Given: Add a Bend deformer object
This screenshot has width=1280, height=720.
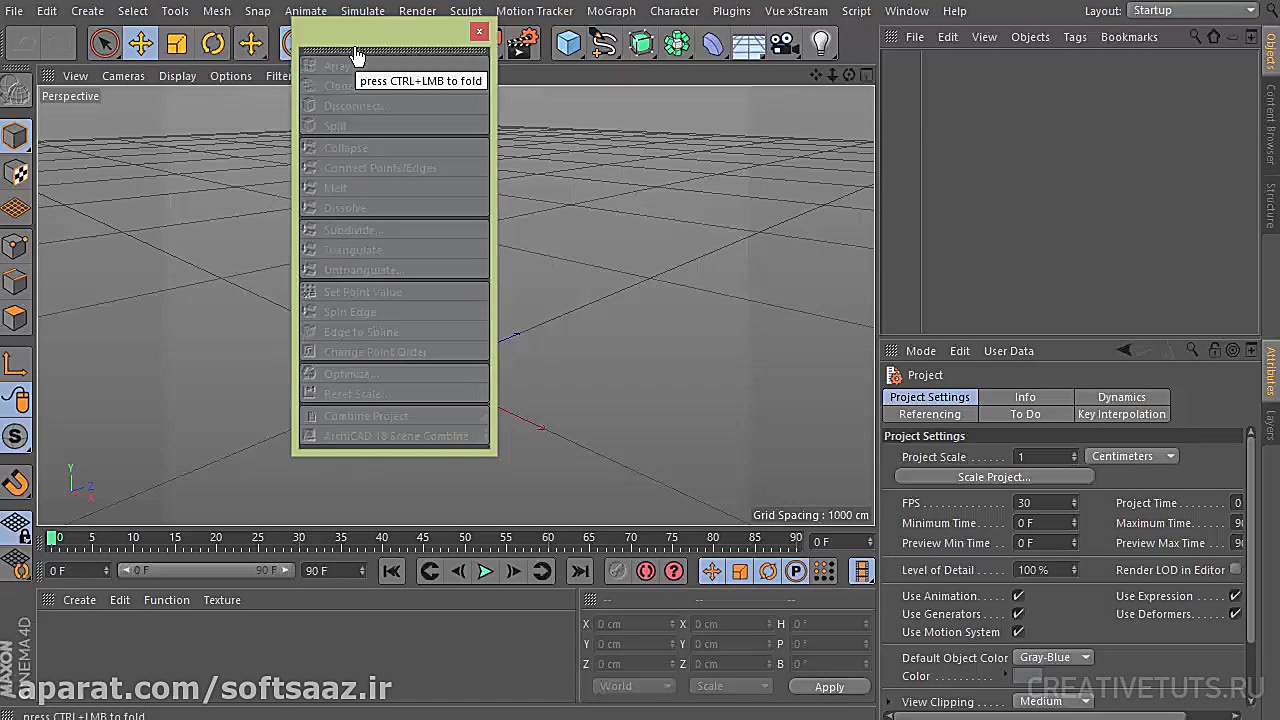Looking at the screenshot, I should pyautogui.click(x=713, y=42).
